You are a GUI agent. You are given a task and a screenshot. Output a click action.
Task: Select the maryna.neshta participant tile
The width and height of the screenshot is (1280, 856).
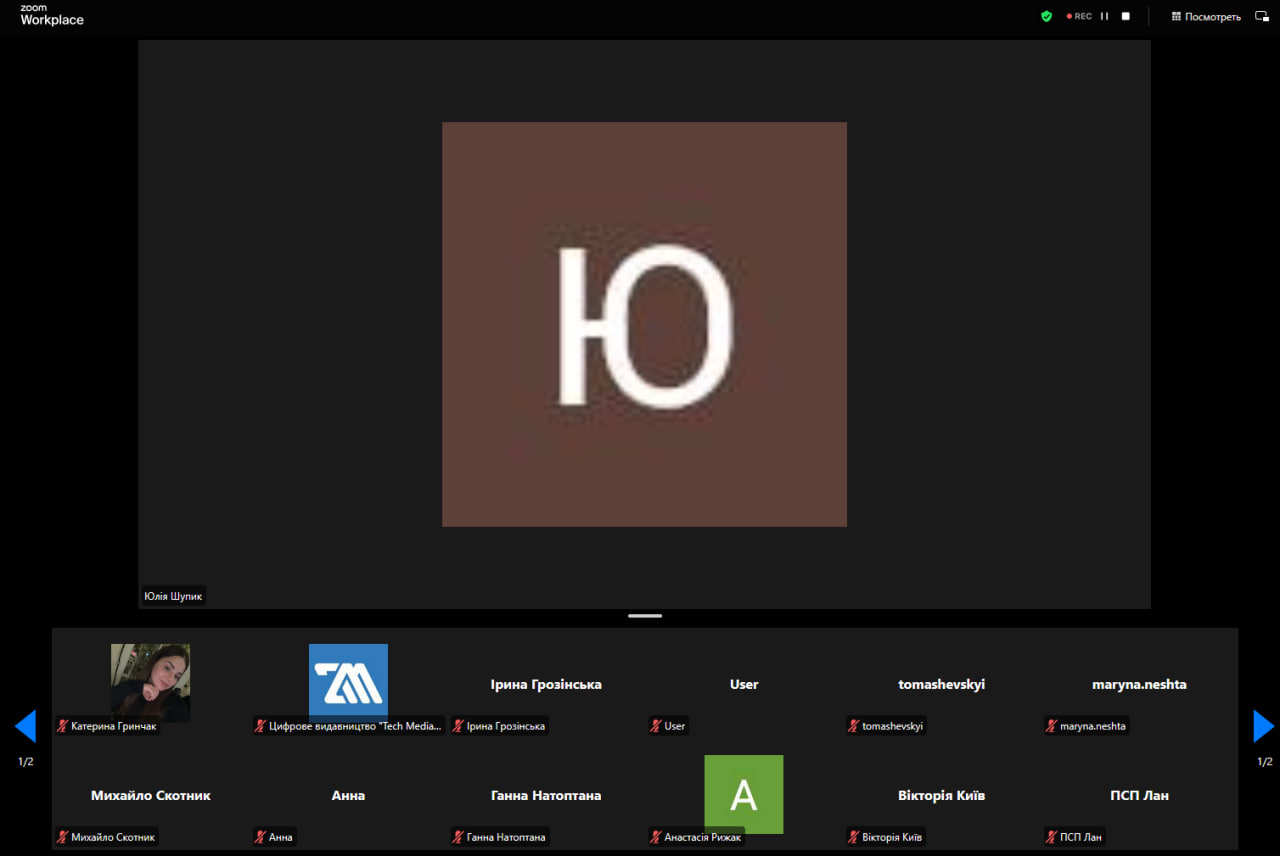pos(1139,685)
